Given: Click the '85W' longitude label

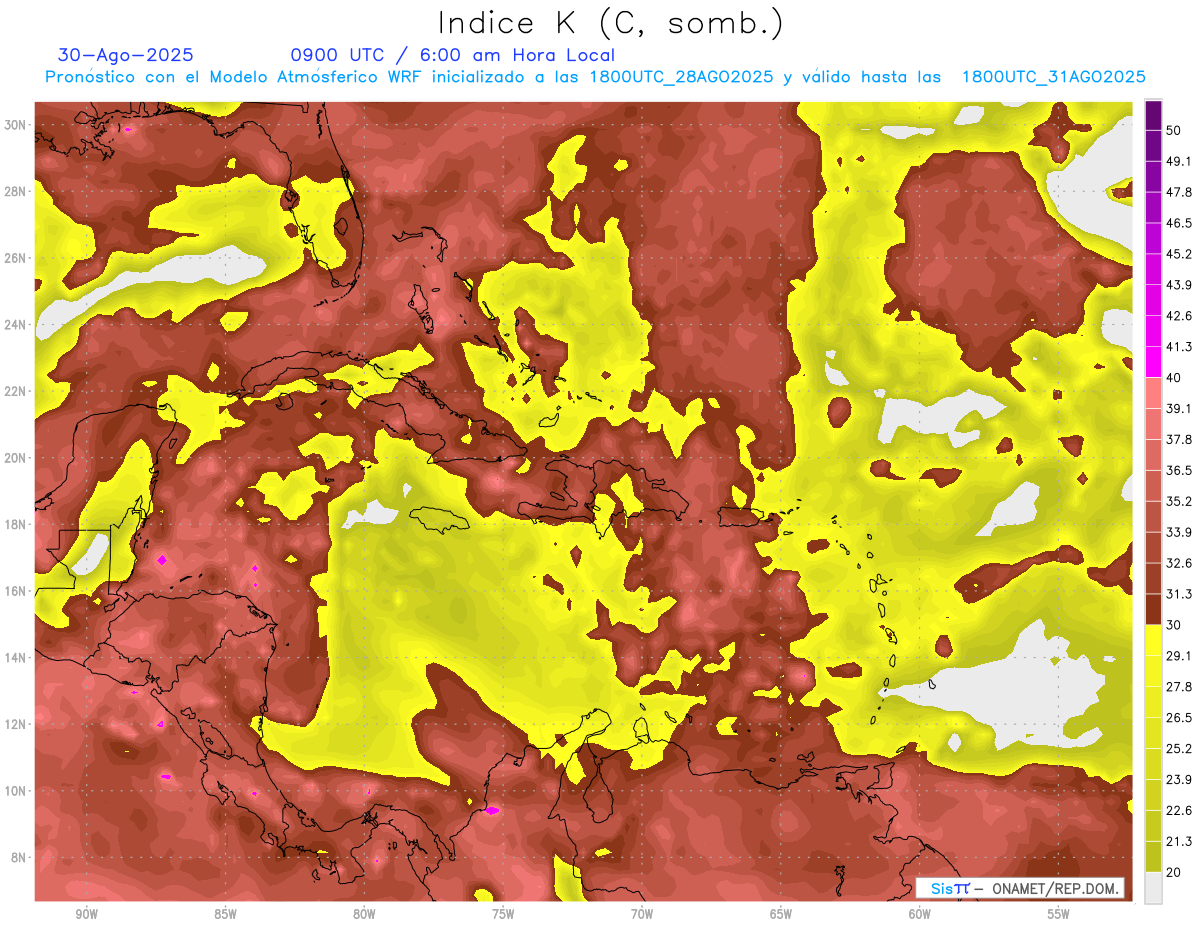Looking at the screenshot, I should (225, 914).
